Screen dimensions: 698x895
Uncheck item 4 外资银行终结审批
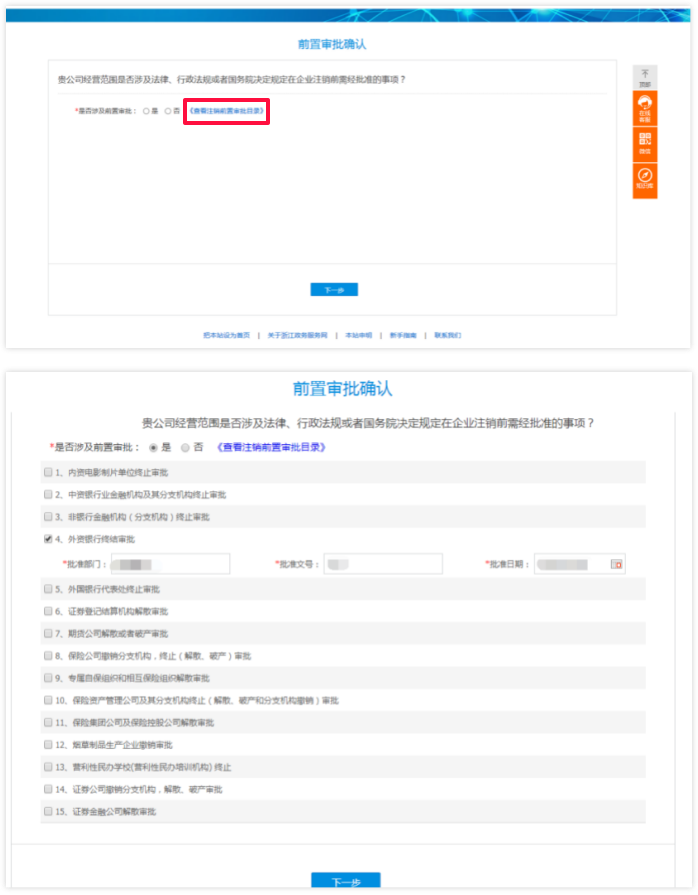49,539
